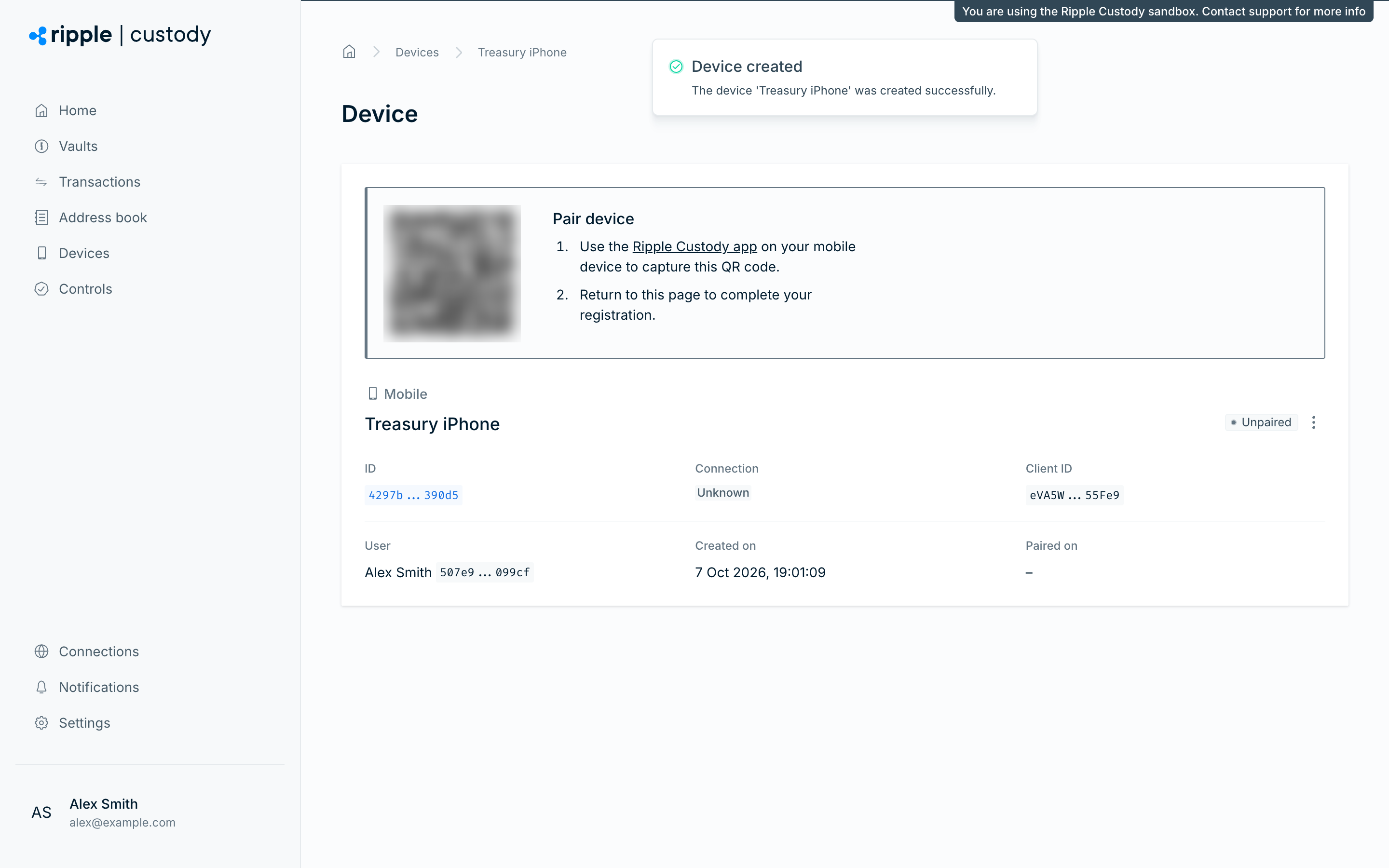Viewport: 1389px width, 868px height.
Task: Click the AS user avatar
Action: pos(41,813)
